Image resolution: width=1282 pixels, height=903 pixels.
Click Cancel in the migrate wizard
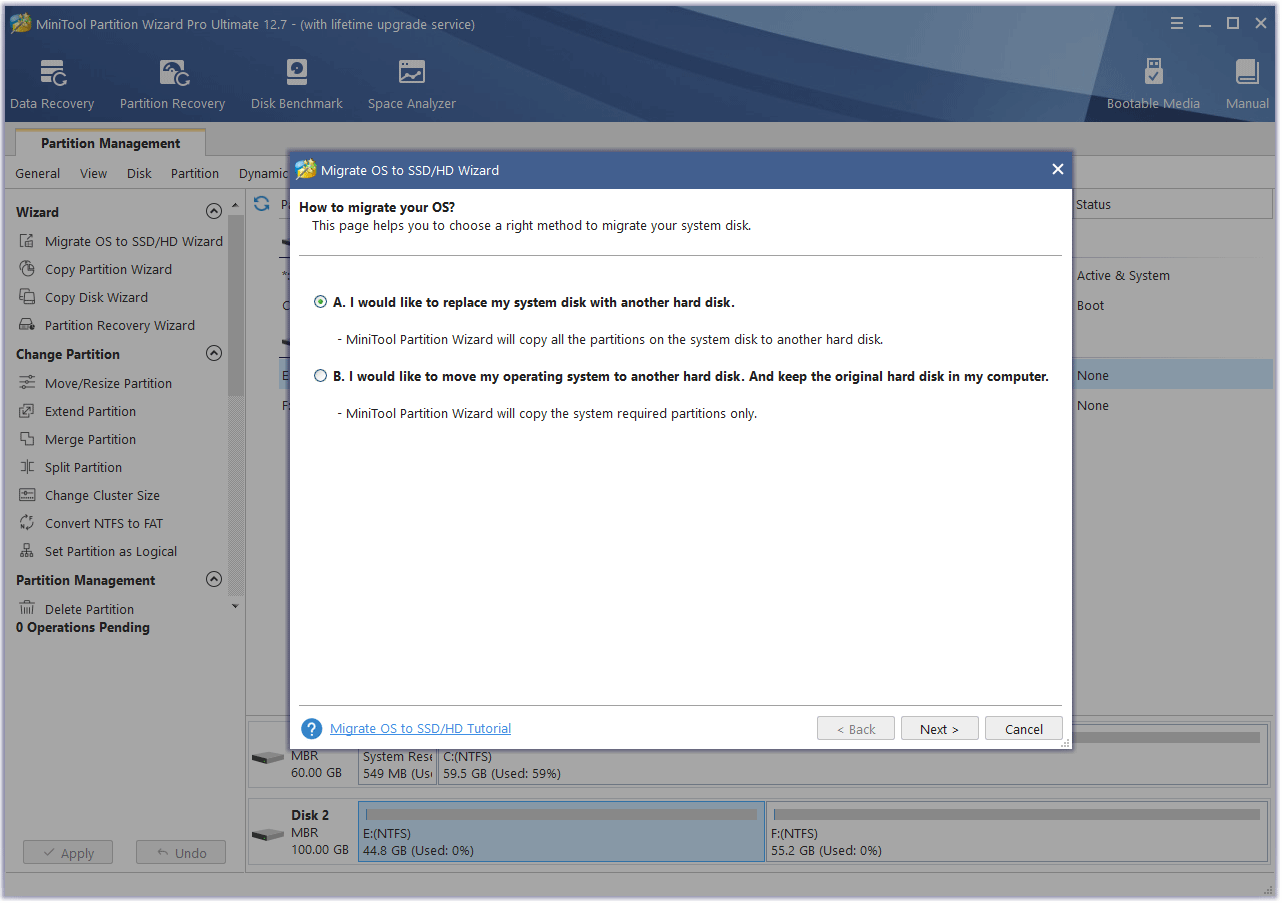pyautogui.click(x=1024, y=729)
